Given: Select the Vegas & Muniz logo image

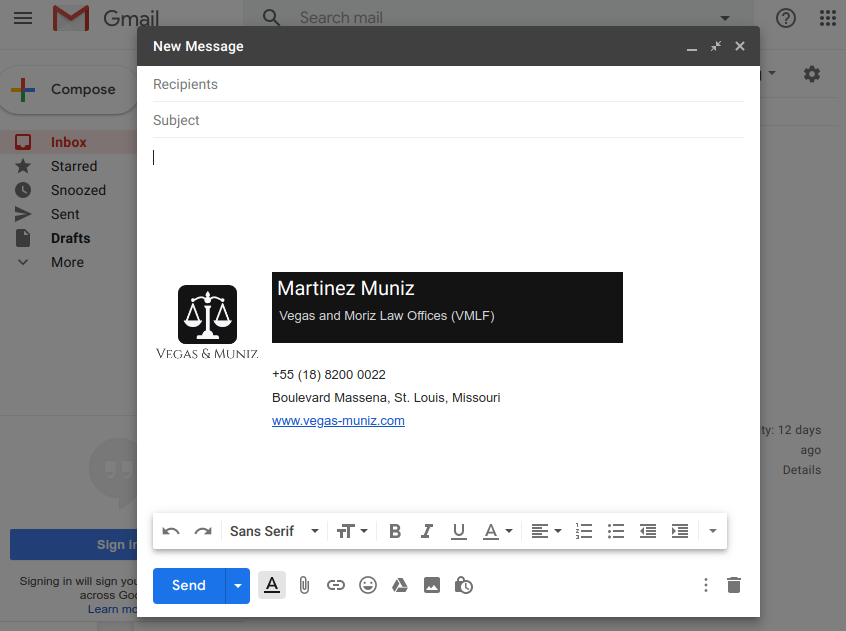Looking at the screenshot, I should [x=207, y=323].
